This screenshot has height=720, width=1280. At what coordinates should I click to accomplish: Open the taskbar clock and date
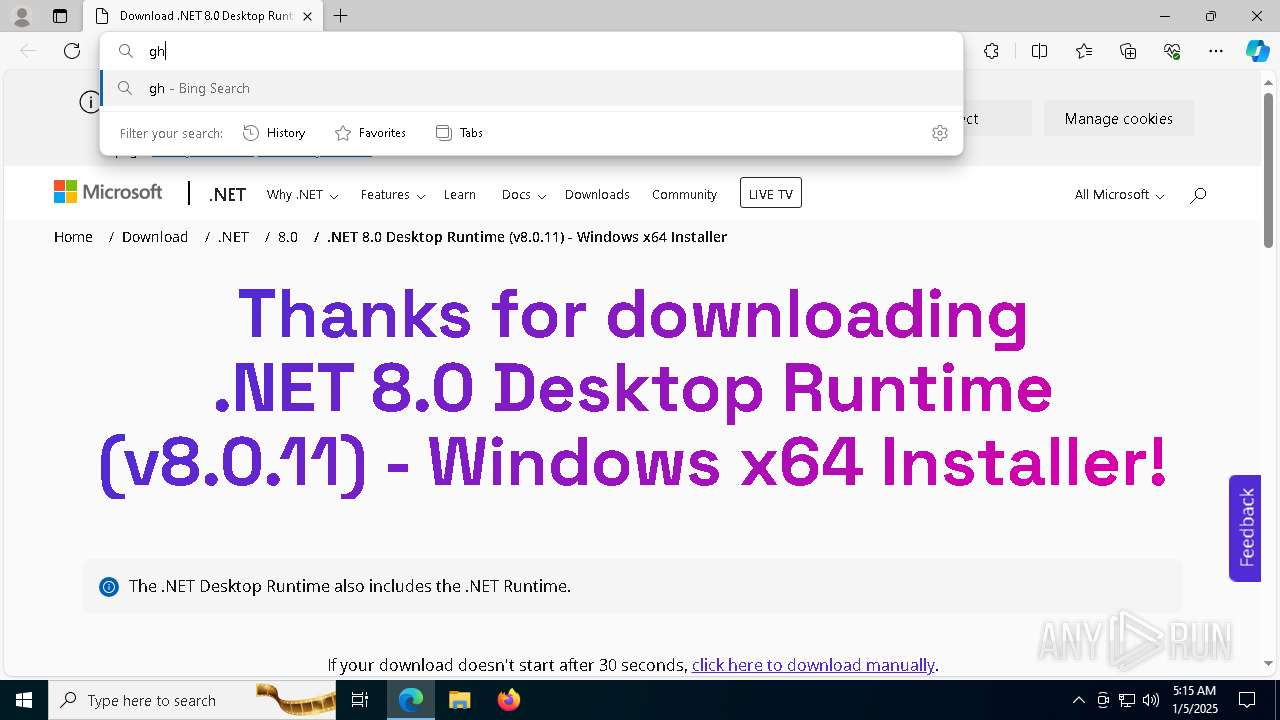coord(1195,700)
